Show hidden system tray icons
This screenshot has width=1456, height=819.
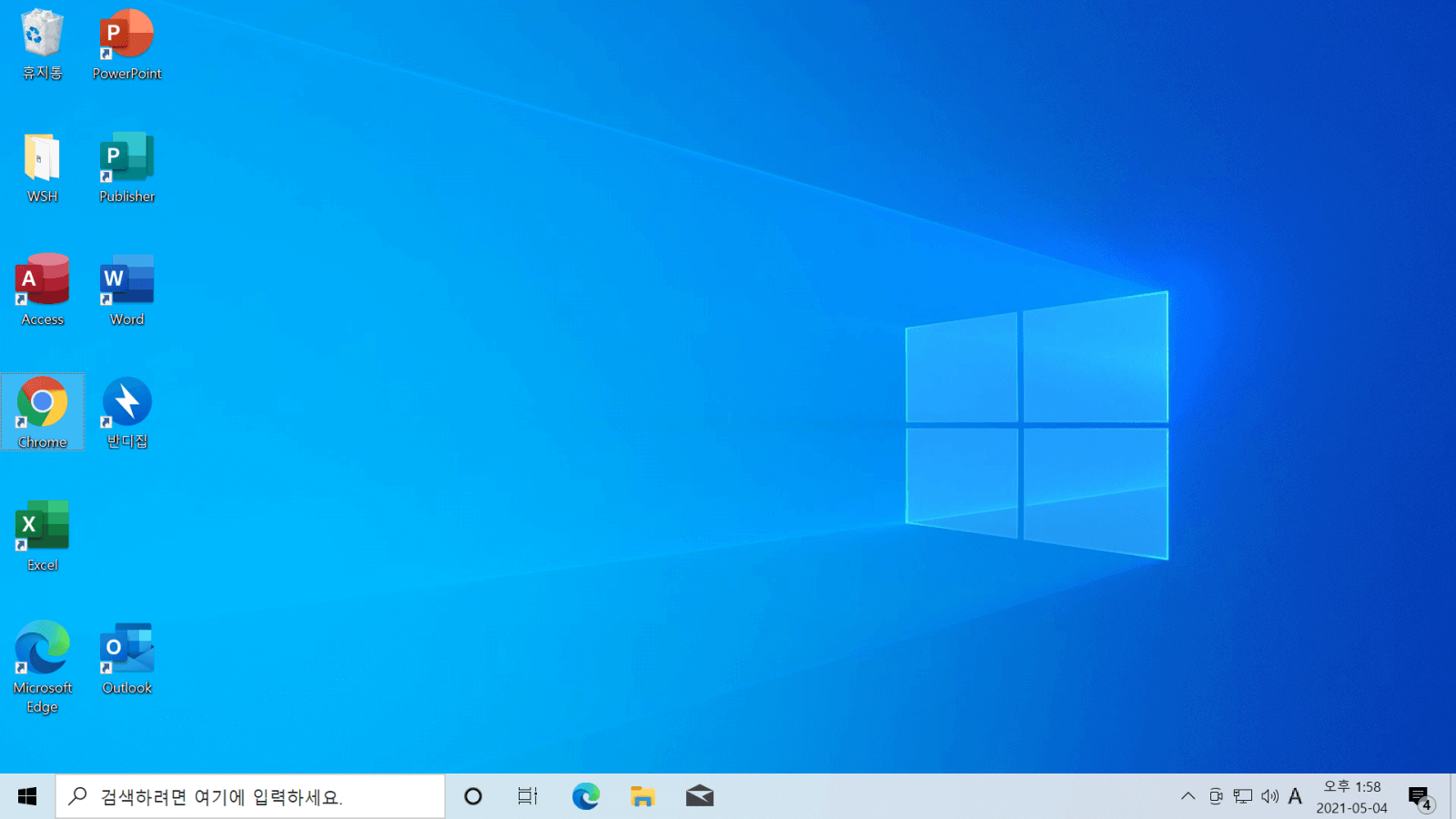pos(1188,796)
